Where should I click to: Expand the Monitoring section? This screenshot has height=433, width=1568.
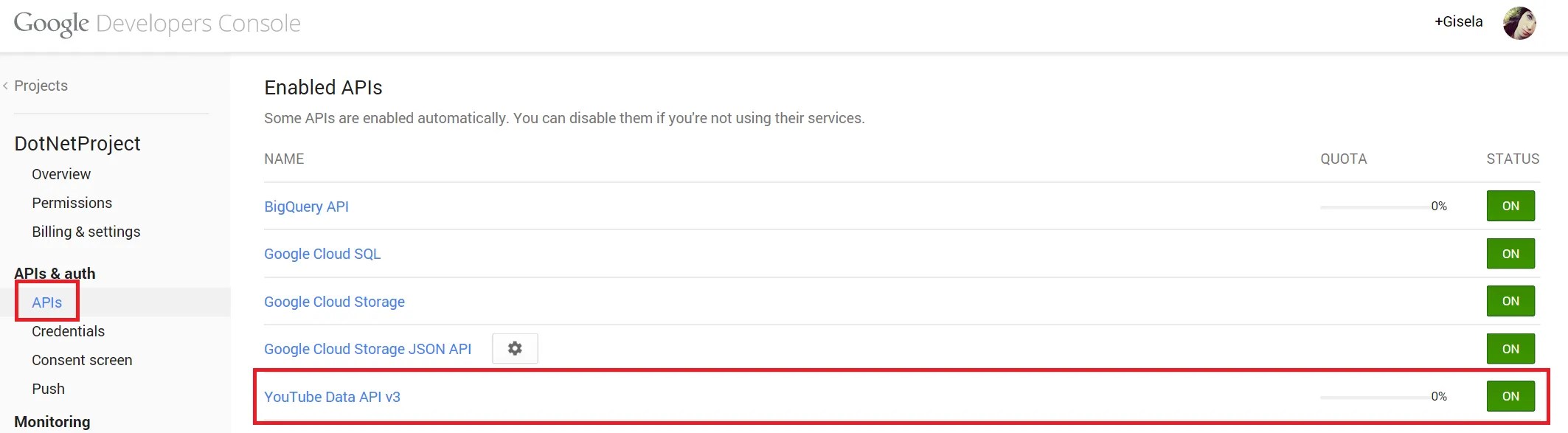[52, 422]
